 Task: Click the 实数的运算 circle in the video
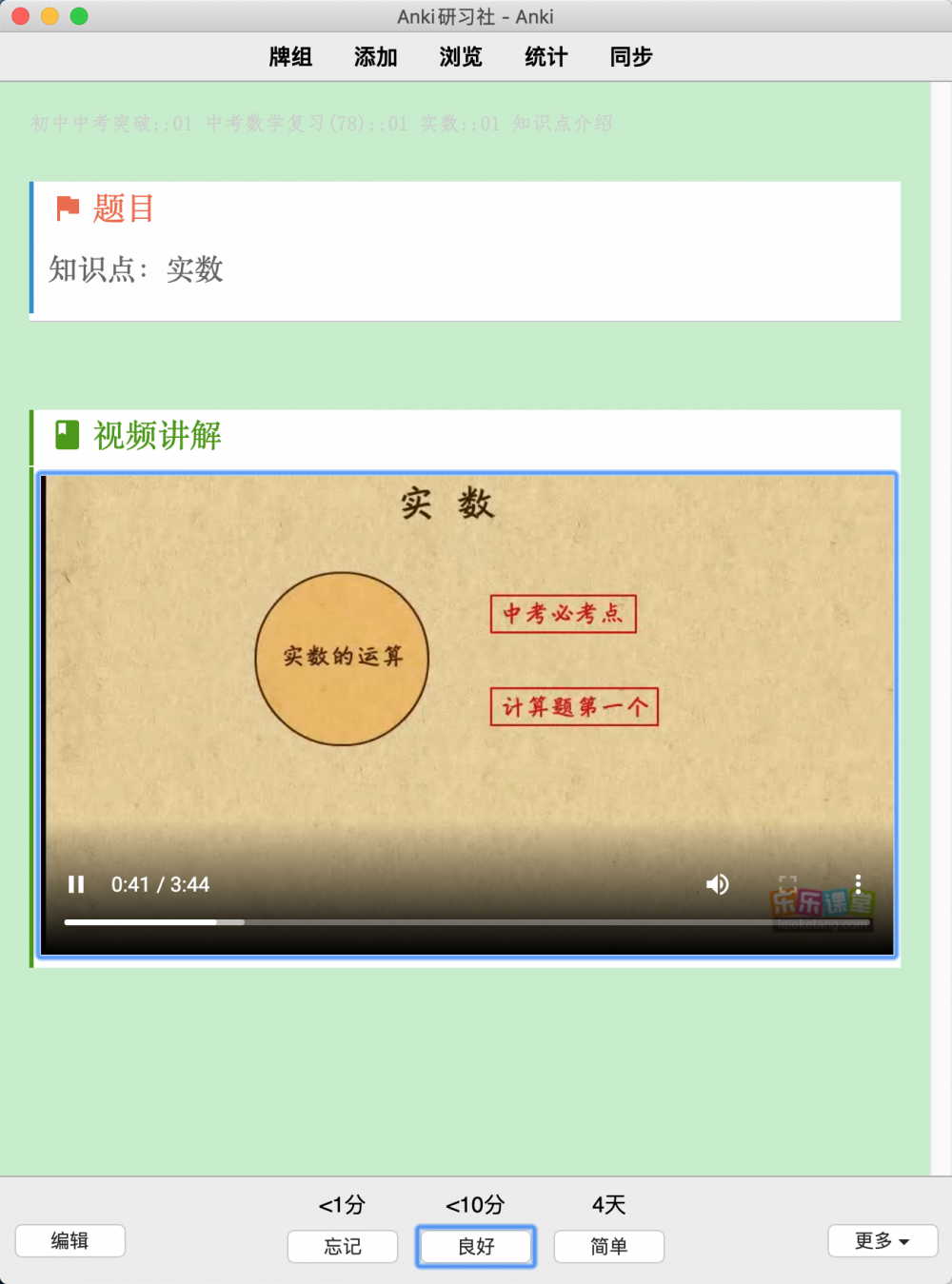342,659
